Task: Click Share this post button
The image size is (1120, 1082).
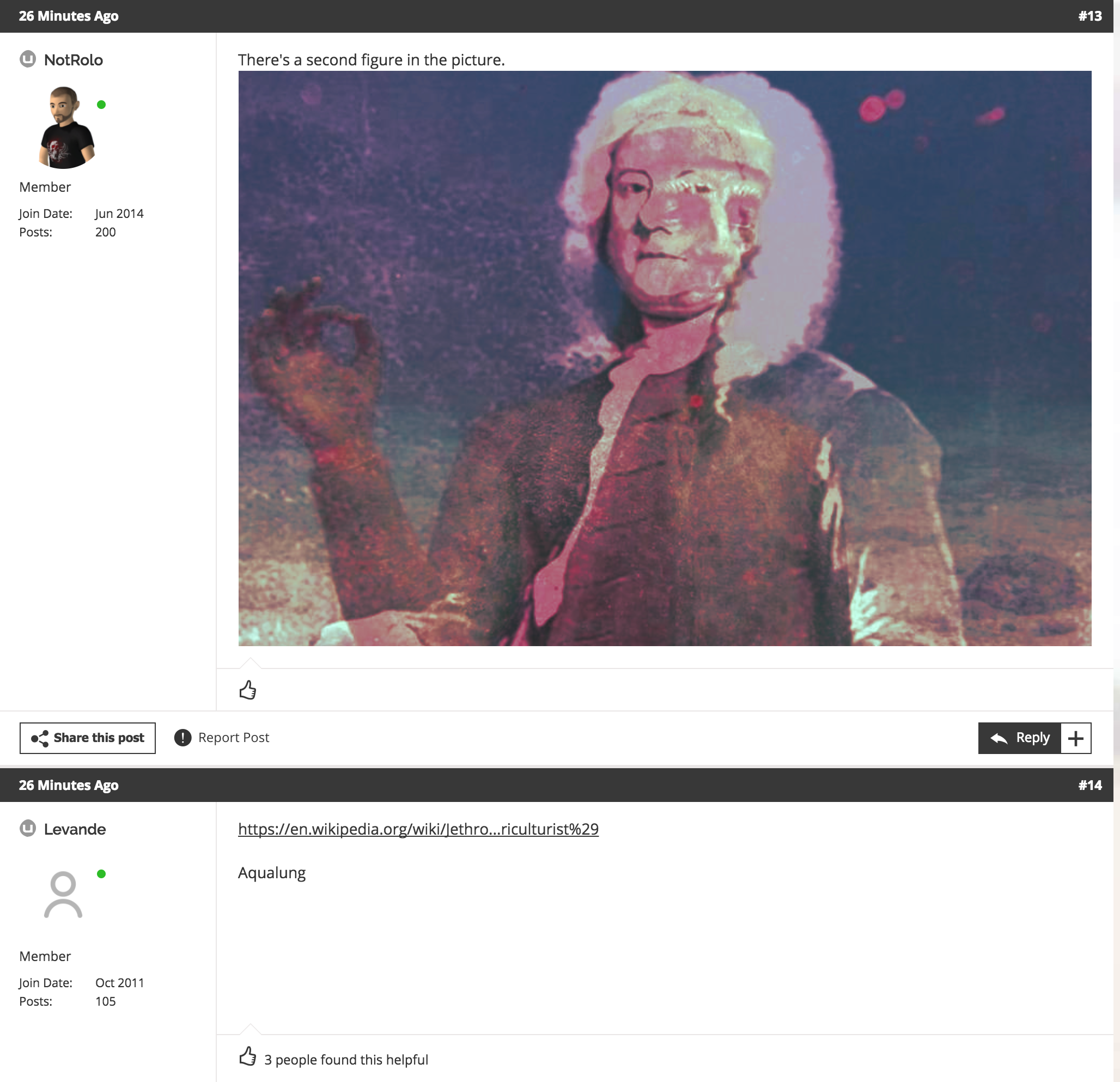Action: coord(87,738)
